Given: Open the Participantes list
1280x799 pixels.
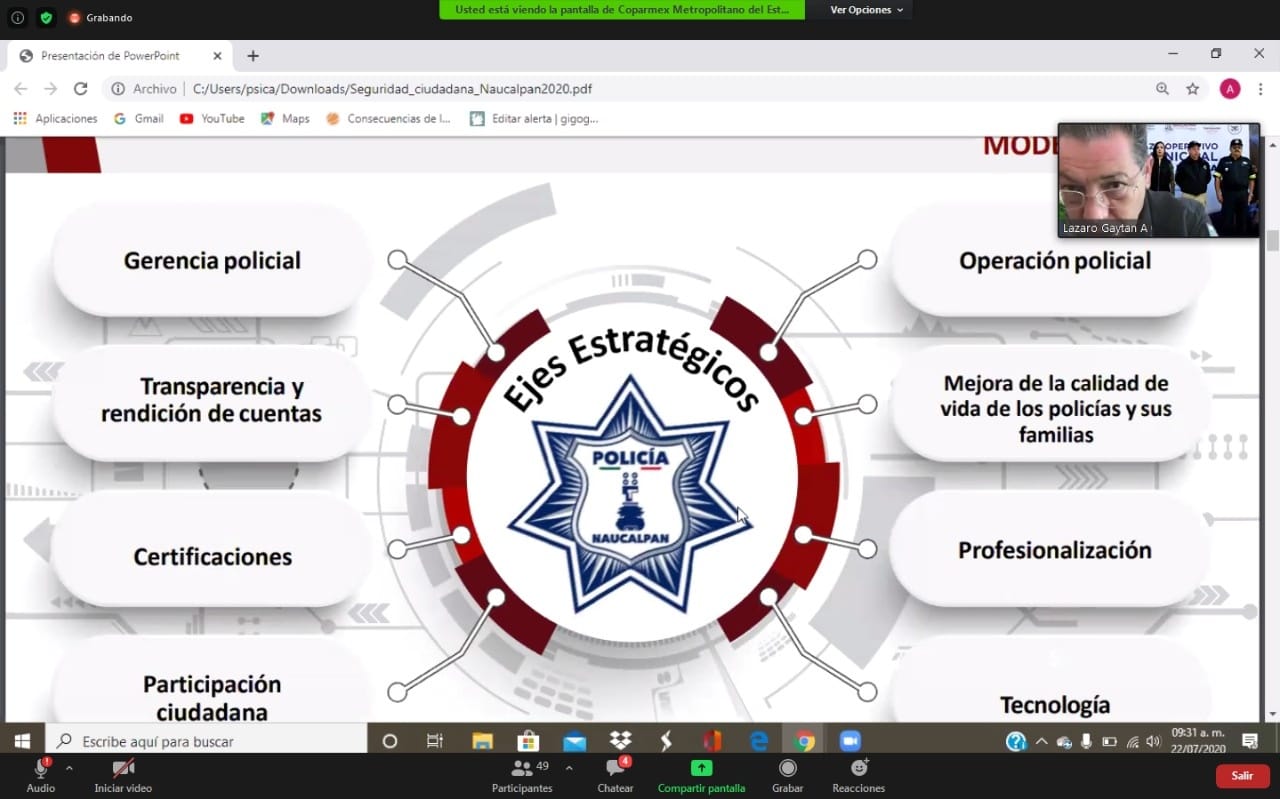Looking at the screenshot, I should [x=521, y=774].
